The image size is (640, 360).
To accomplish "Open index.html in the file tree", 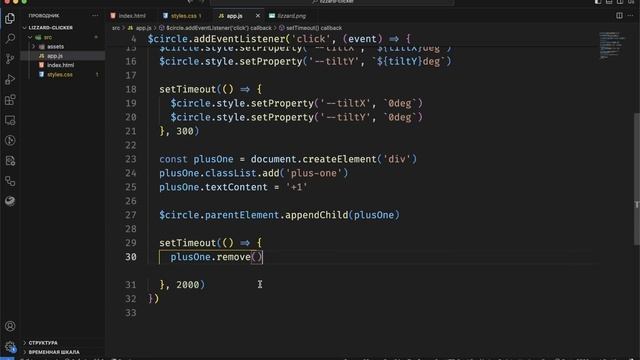I will tap(60, 65).
